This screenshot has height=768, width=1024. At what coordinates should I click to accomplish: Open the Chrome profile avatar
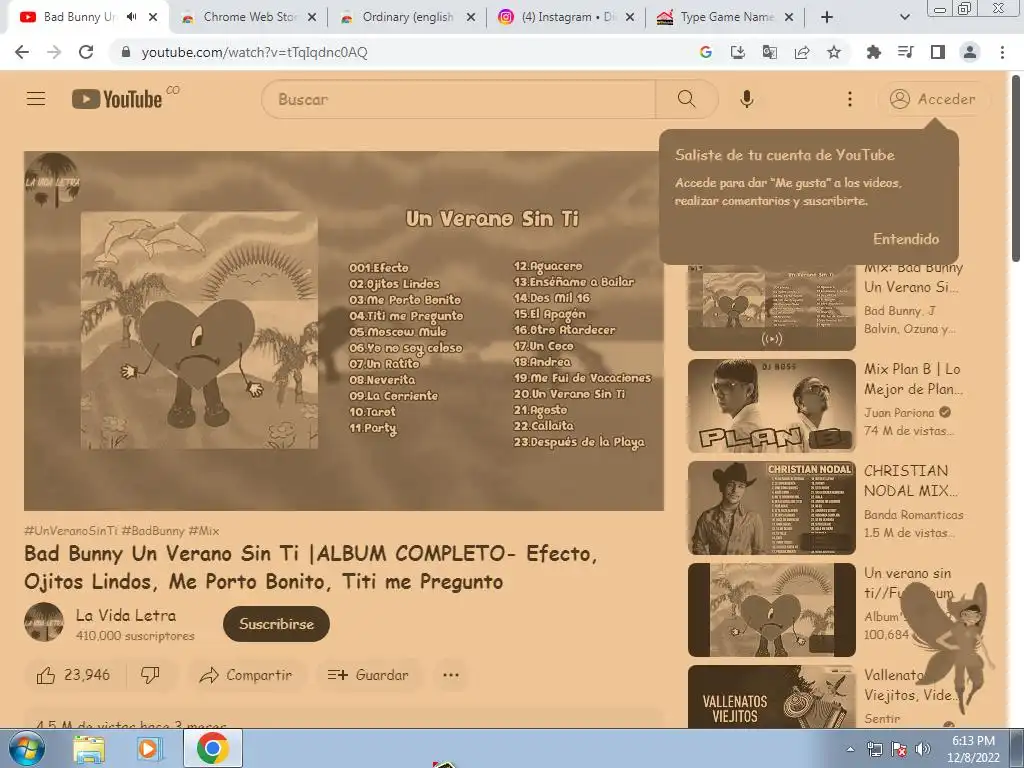[x=970, y=52]
